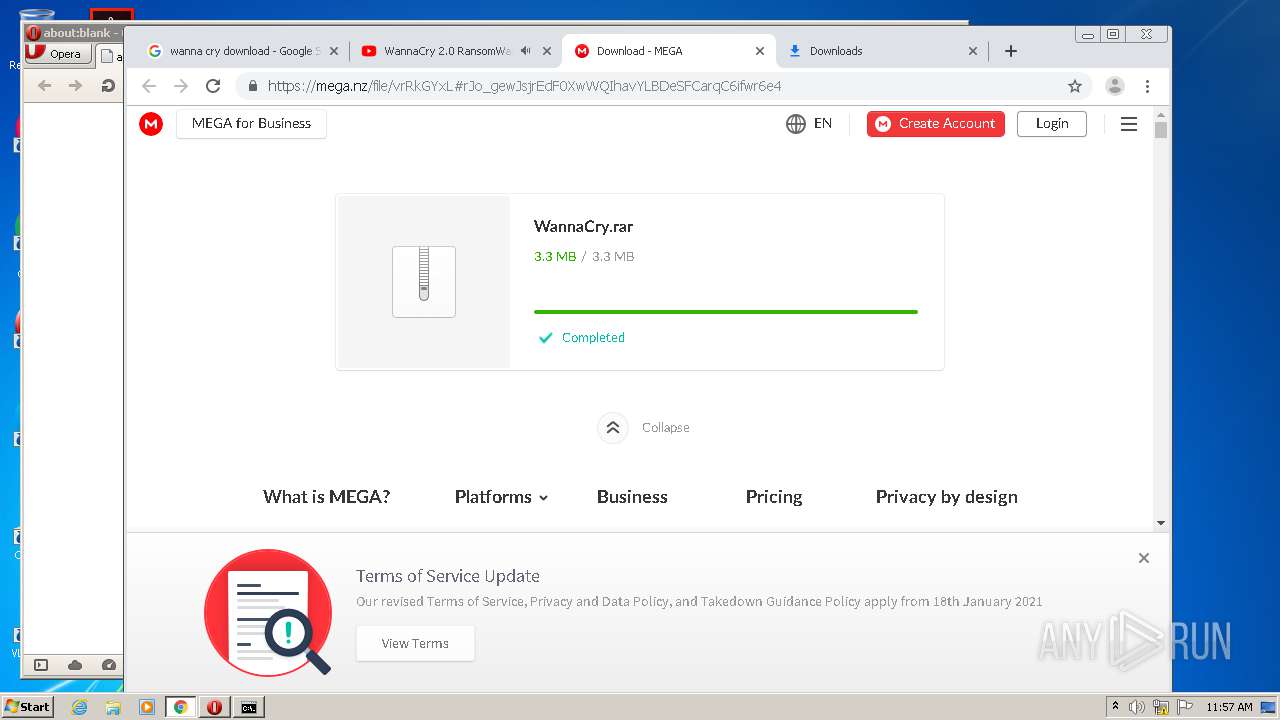Click the Action Center flag icon
The width and height of the screenshot is (1280, 720).
pos(1185,707)
